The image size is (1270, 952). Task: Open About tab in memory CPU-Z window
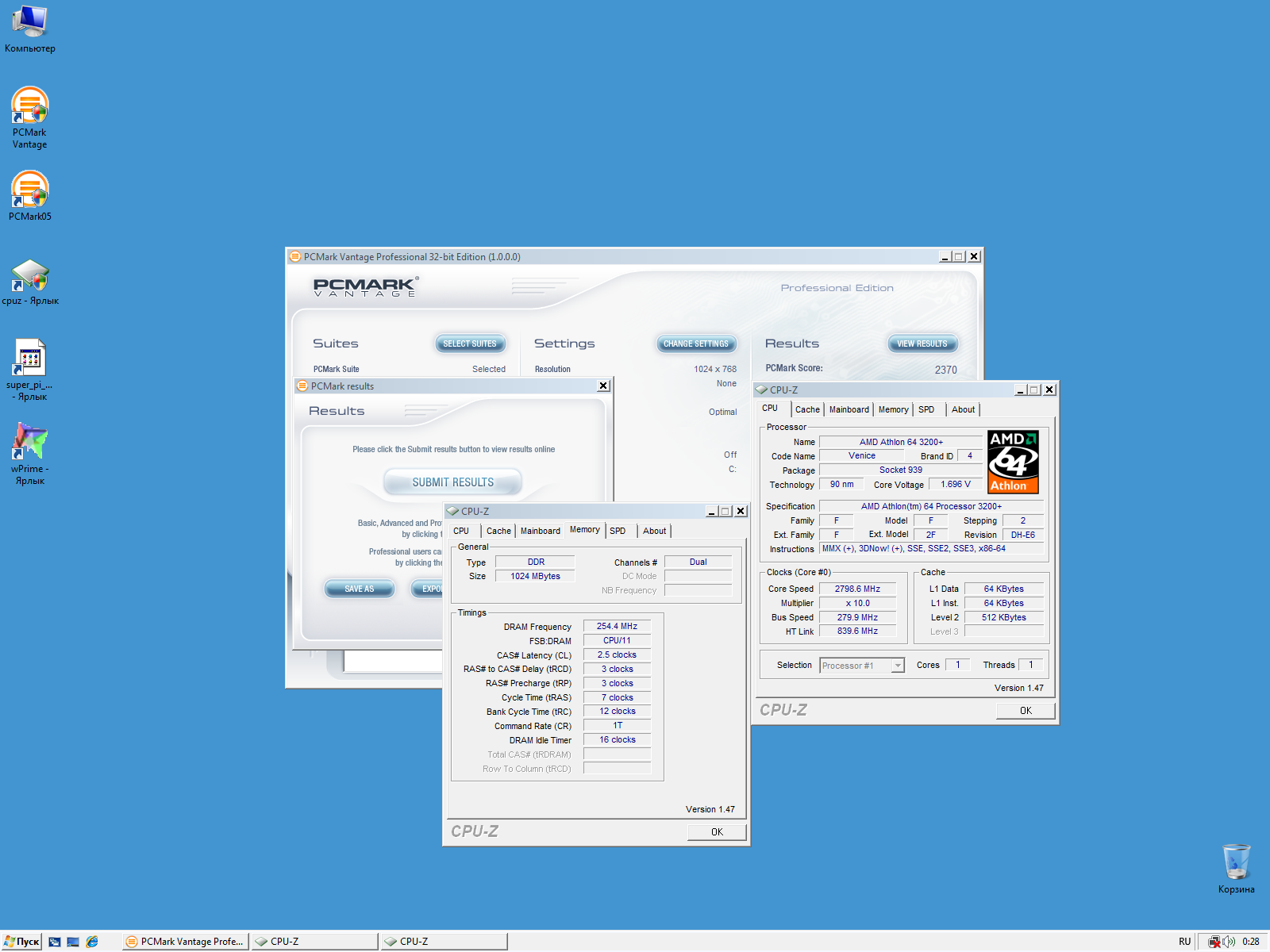point(655,531)
